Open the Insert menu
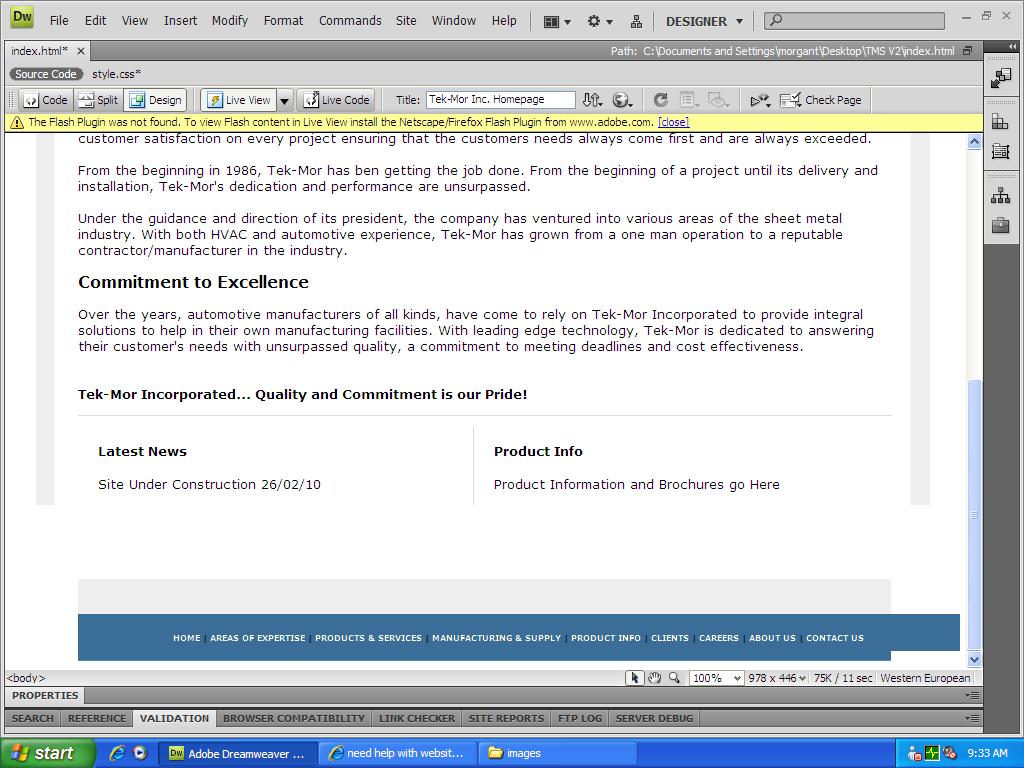This screenshot has width=1024, height=768. [180, 21]
